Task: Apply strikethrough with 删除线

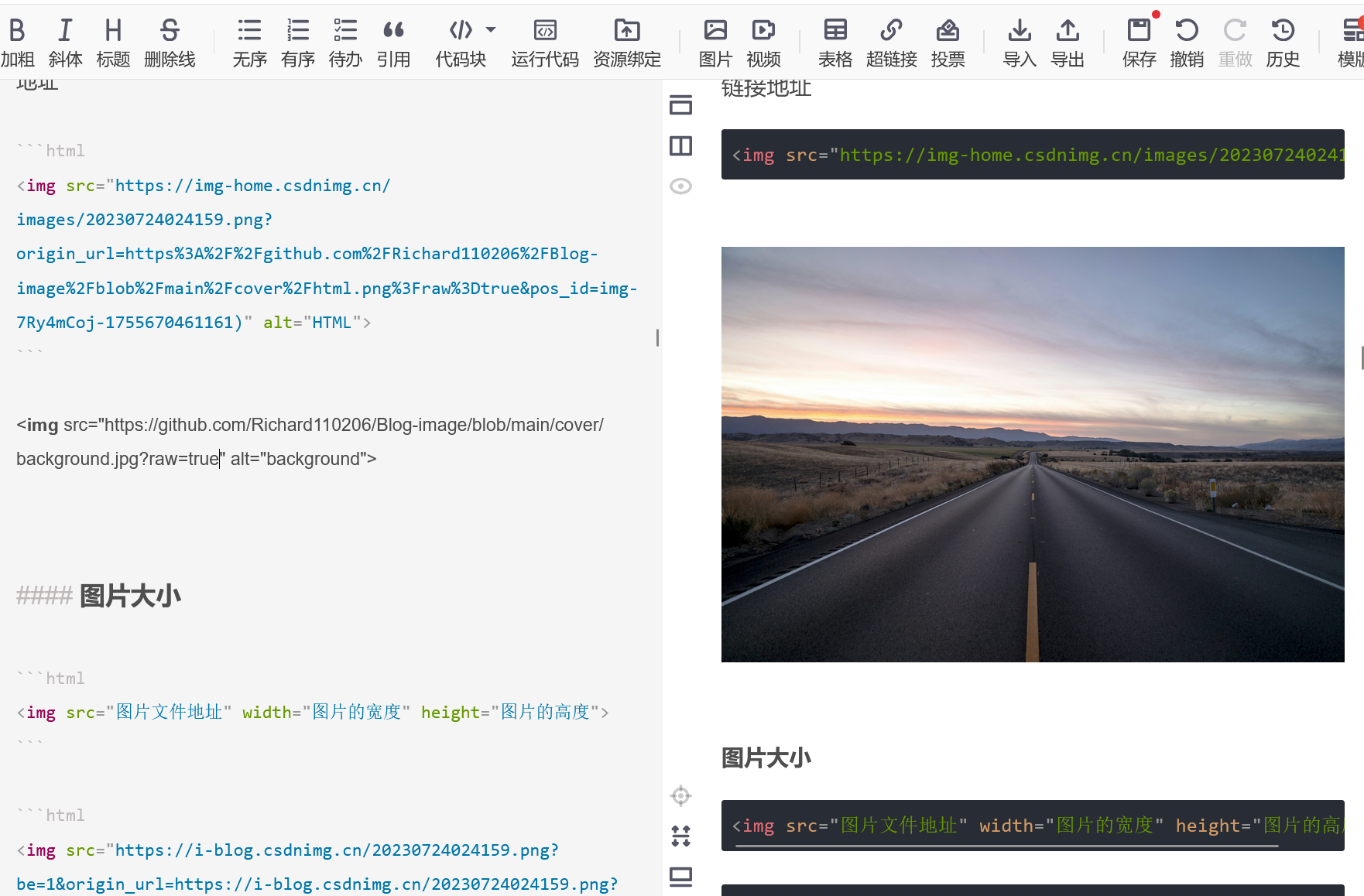Action: (x=170, y=43)
